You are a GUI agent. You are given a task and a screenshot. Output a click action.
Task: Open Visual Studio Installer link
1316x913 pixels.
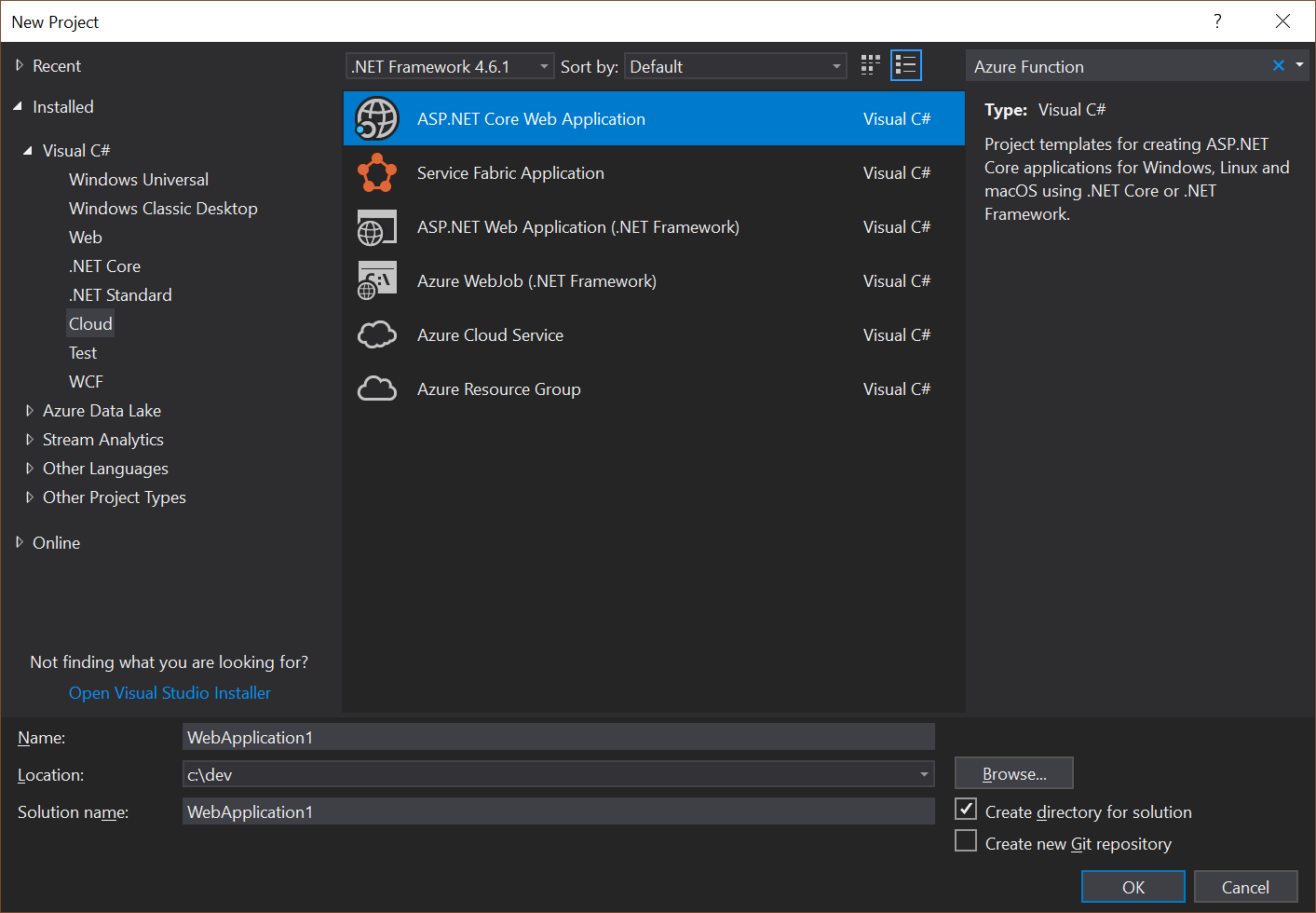170,692
